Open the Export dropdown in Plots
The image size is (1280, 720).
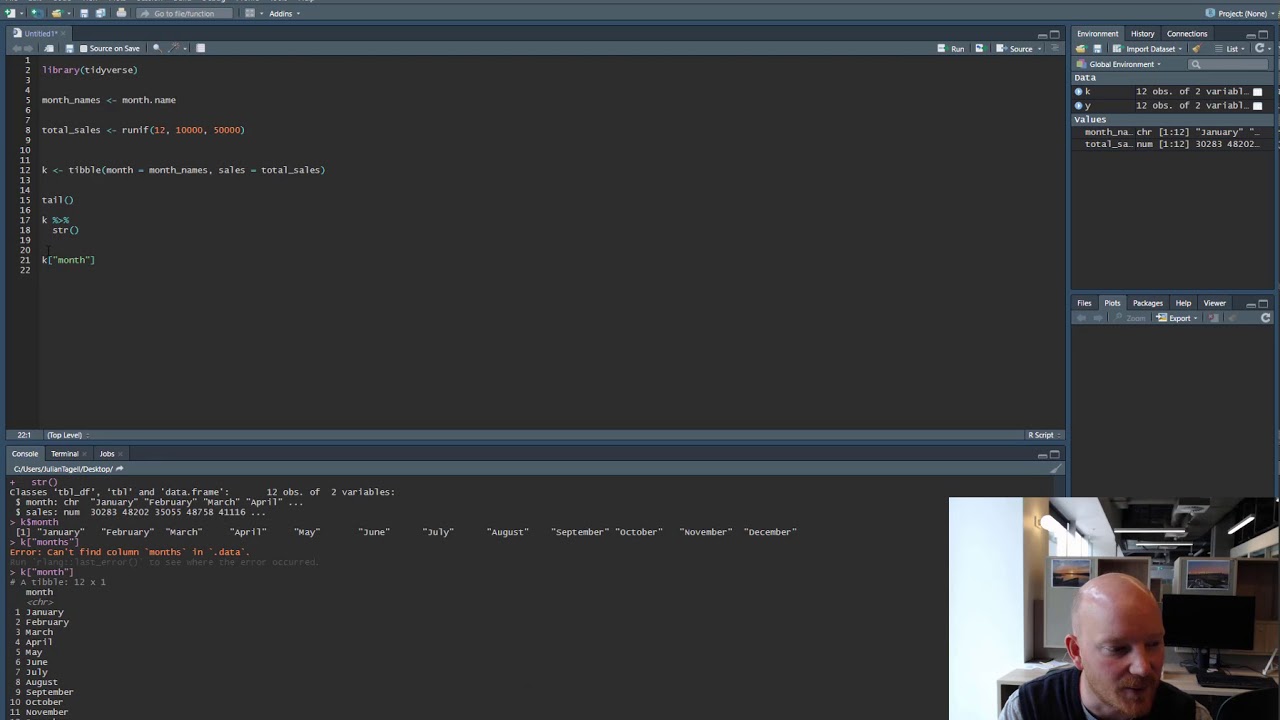[1177, 318]
